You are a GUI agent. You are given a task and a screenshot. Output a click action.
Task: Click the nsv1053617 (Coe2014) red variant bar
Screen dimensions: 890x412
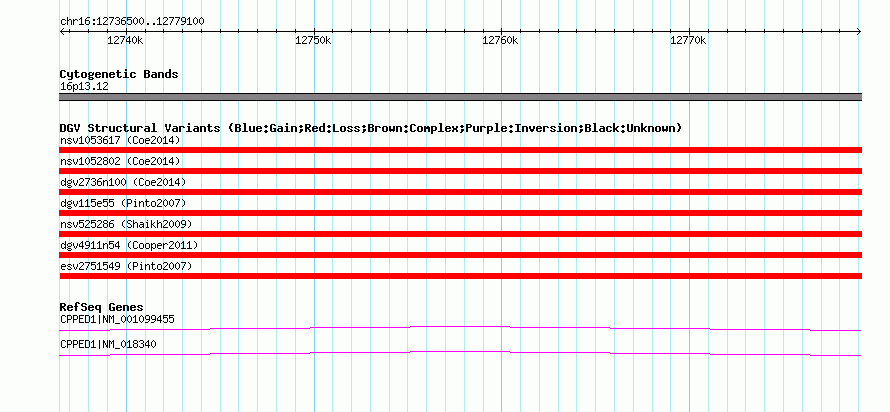coord(460,150)
